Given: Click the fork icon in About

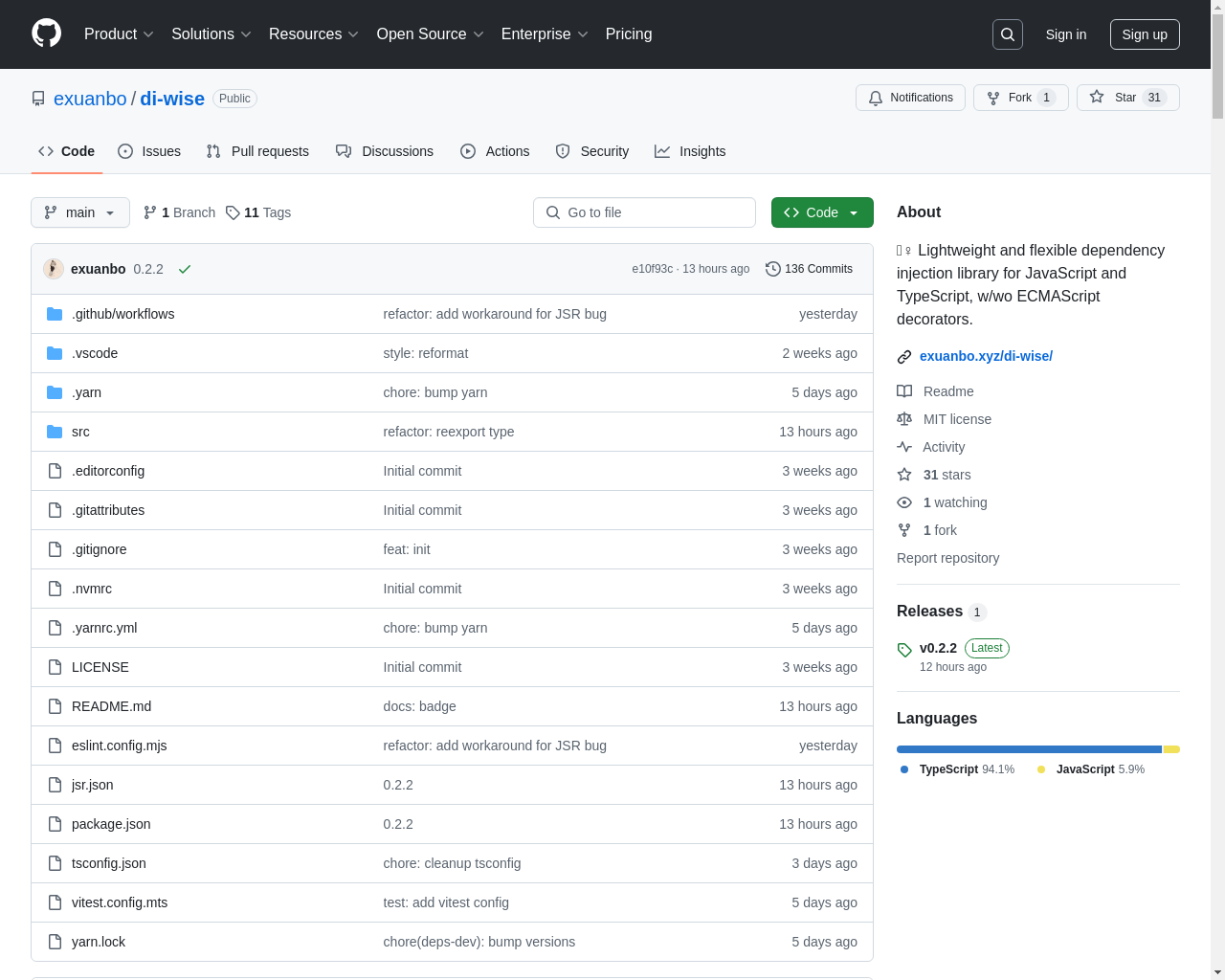Looking at the screenshot, I should [x=904, y=530].
